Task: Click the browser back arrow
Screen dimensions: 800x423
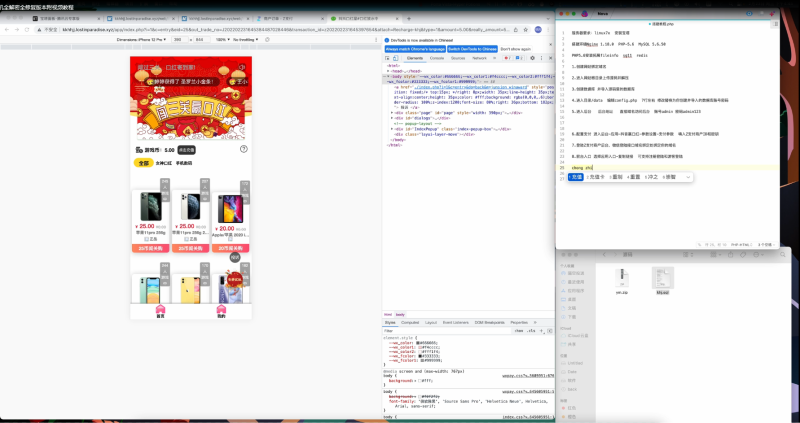Action: pyautogui.click(x=7, y=30)
